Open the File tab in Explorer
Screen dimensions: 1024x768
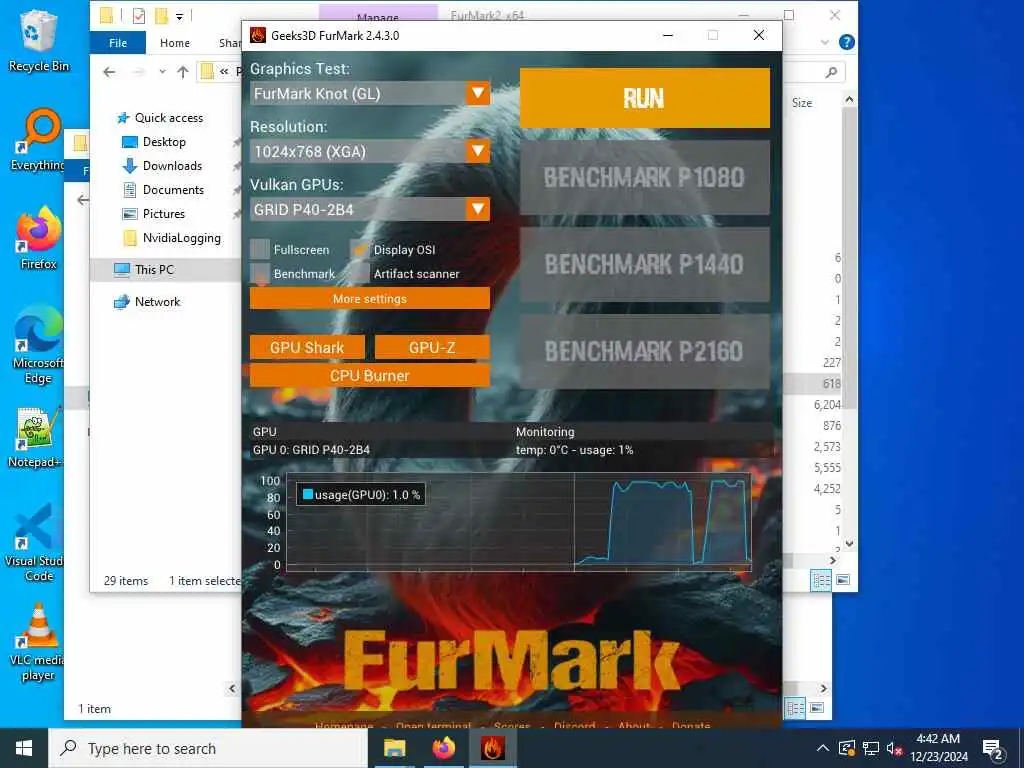[118, 42]
